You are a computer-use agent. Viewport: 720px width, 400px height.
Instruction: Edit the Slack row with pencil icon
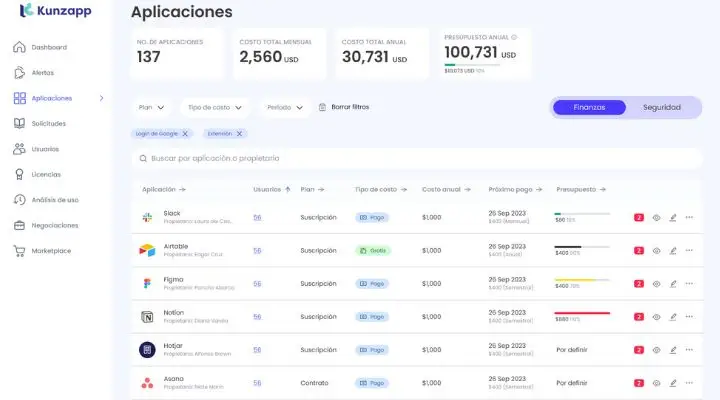(x=673, y=217)
